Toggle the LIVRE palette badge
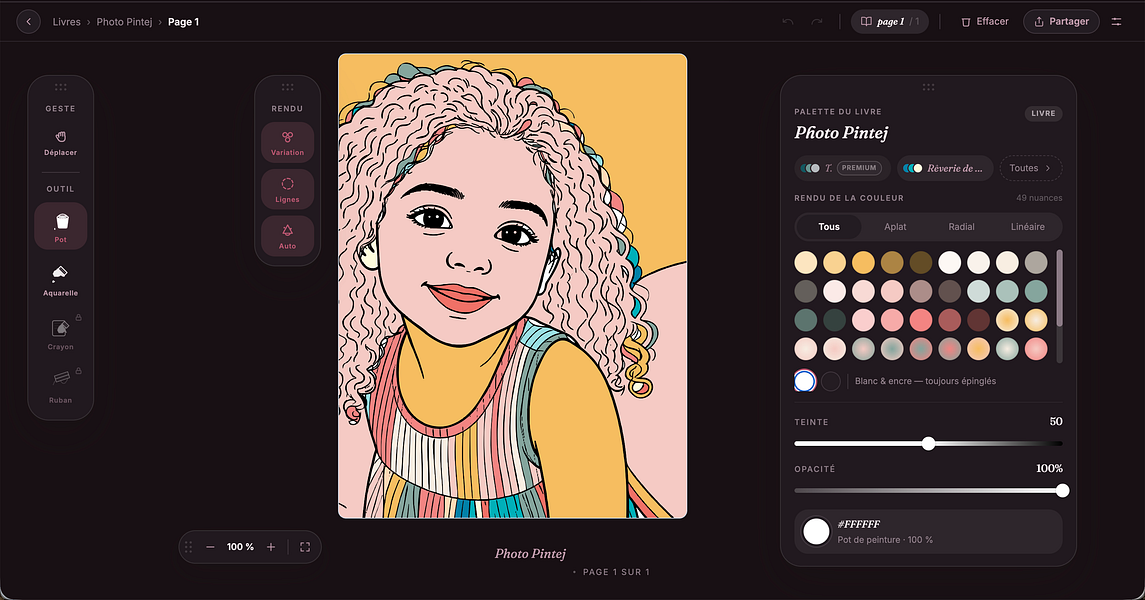 coord(1043,113)
